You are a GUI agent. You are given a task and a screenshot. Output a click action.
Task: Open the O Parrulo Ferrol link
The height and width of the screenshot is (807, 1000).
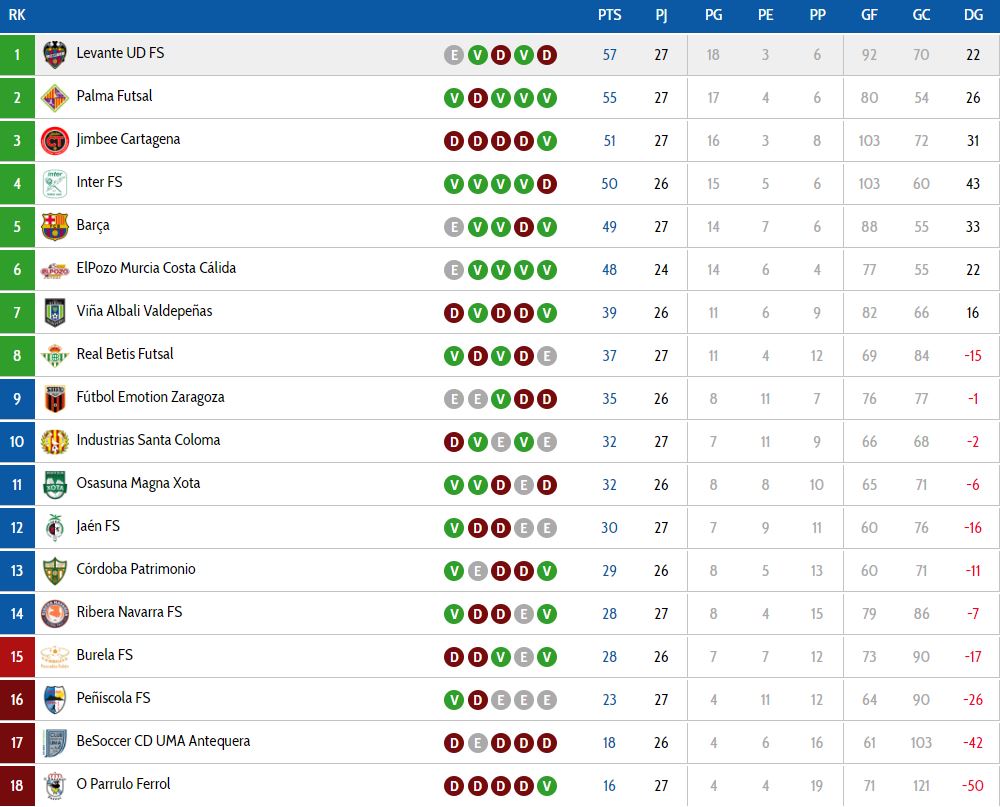pos(123,784)
